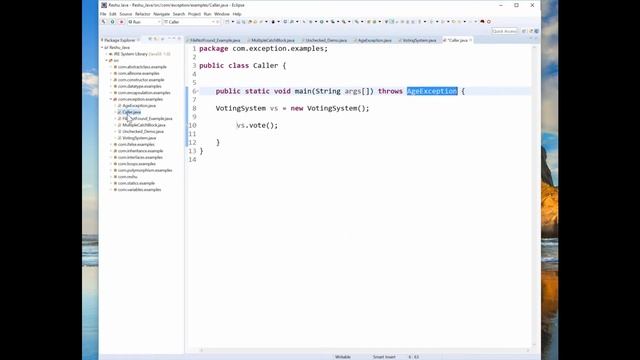Select com.inheritance.example package

click(140, 151)
